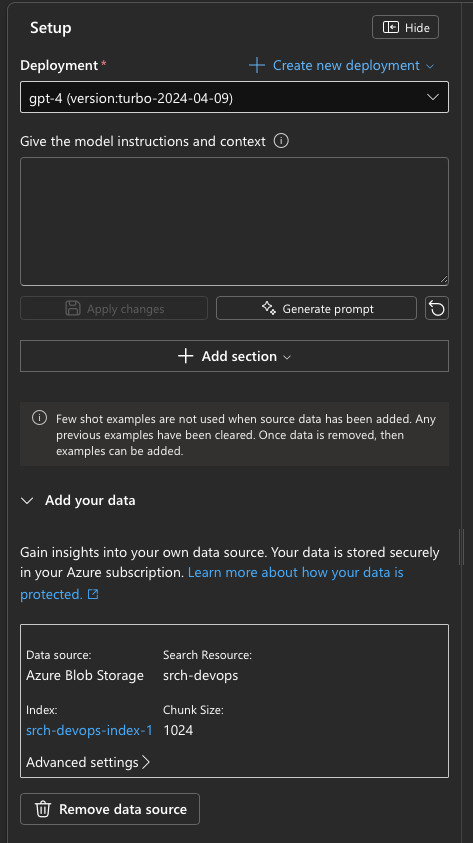Expand Advanced settings

[x=88, y=762]
